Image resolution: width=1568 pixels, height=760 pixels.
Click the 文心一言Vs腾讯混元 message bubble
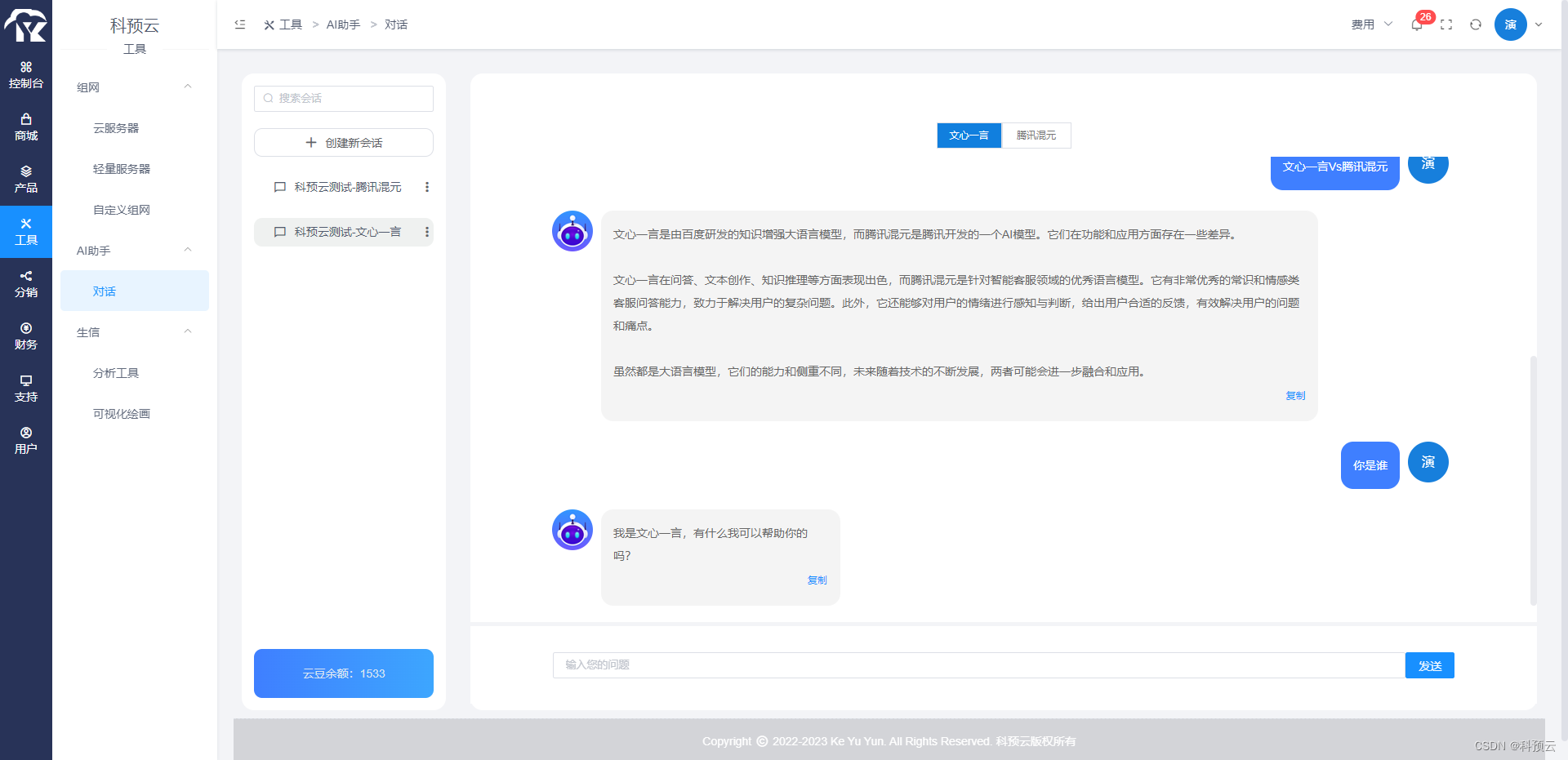(x=1335, y=171)
